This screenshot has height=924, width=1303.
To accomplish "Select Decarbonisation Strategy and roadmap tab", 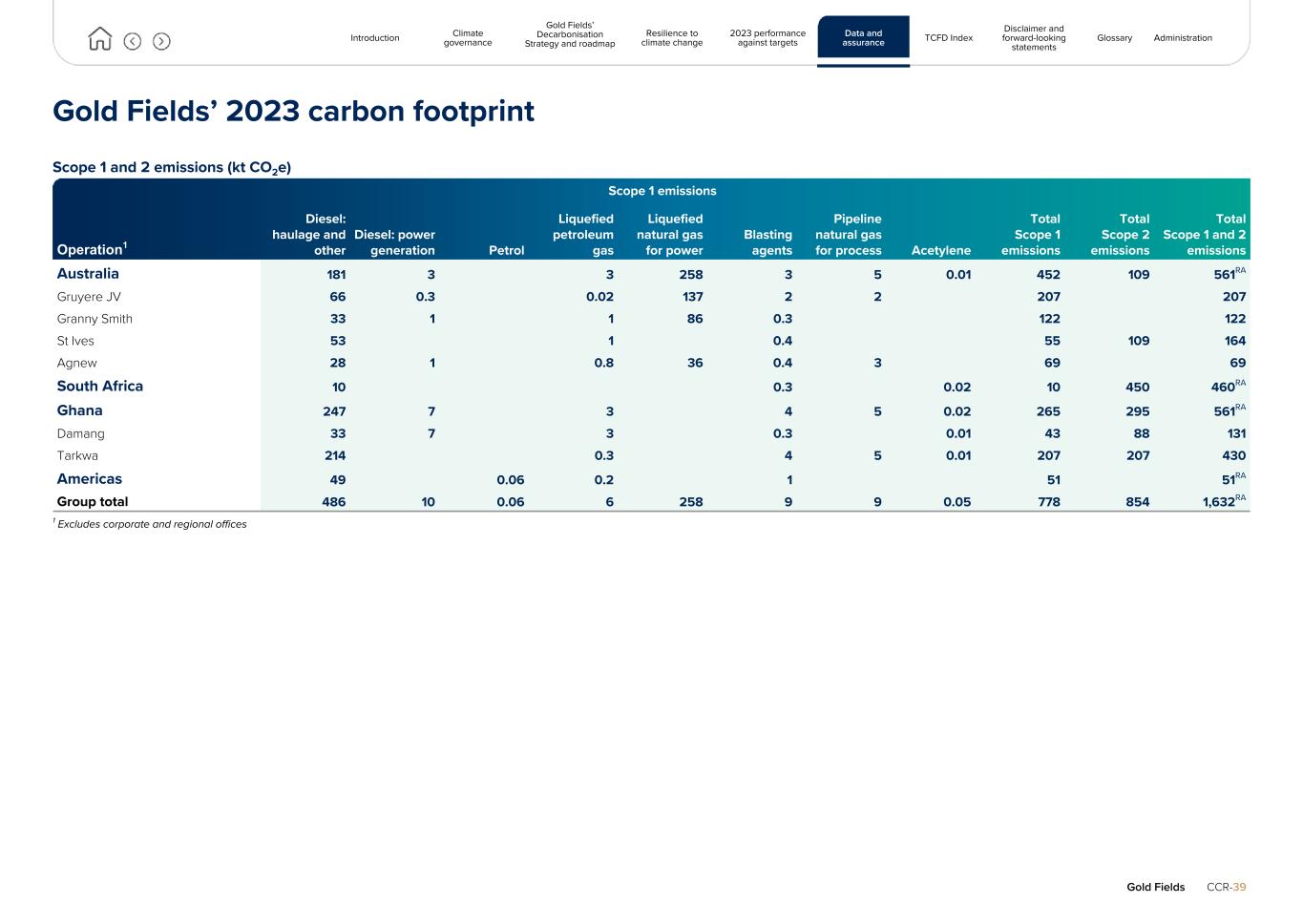I will [570, 34].
